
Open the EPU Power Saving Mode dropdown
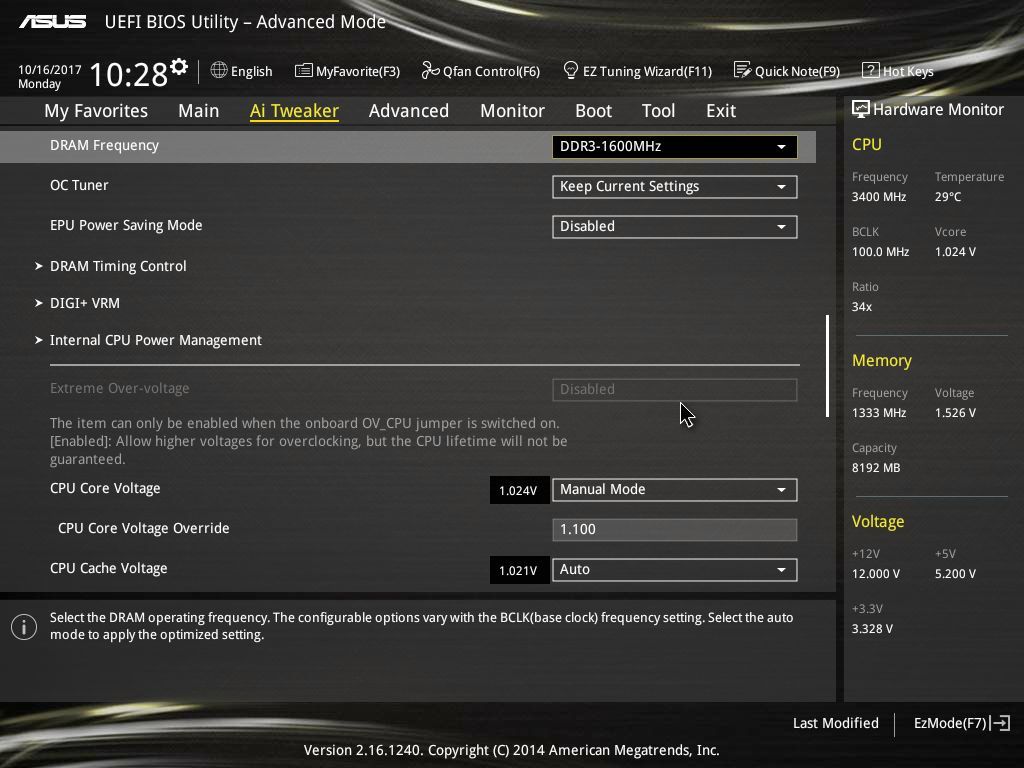(674, 226)
